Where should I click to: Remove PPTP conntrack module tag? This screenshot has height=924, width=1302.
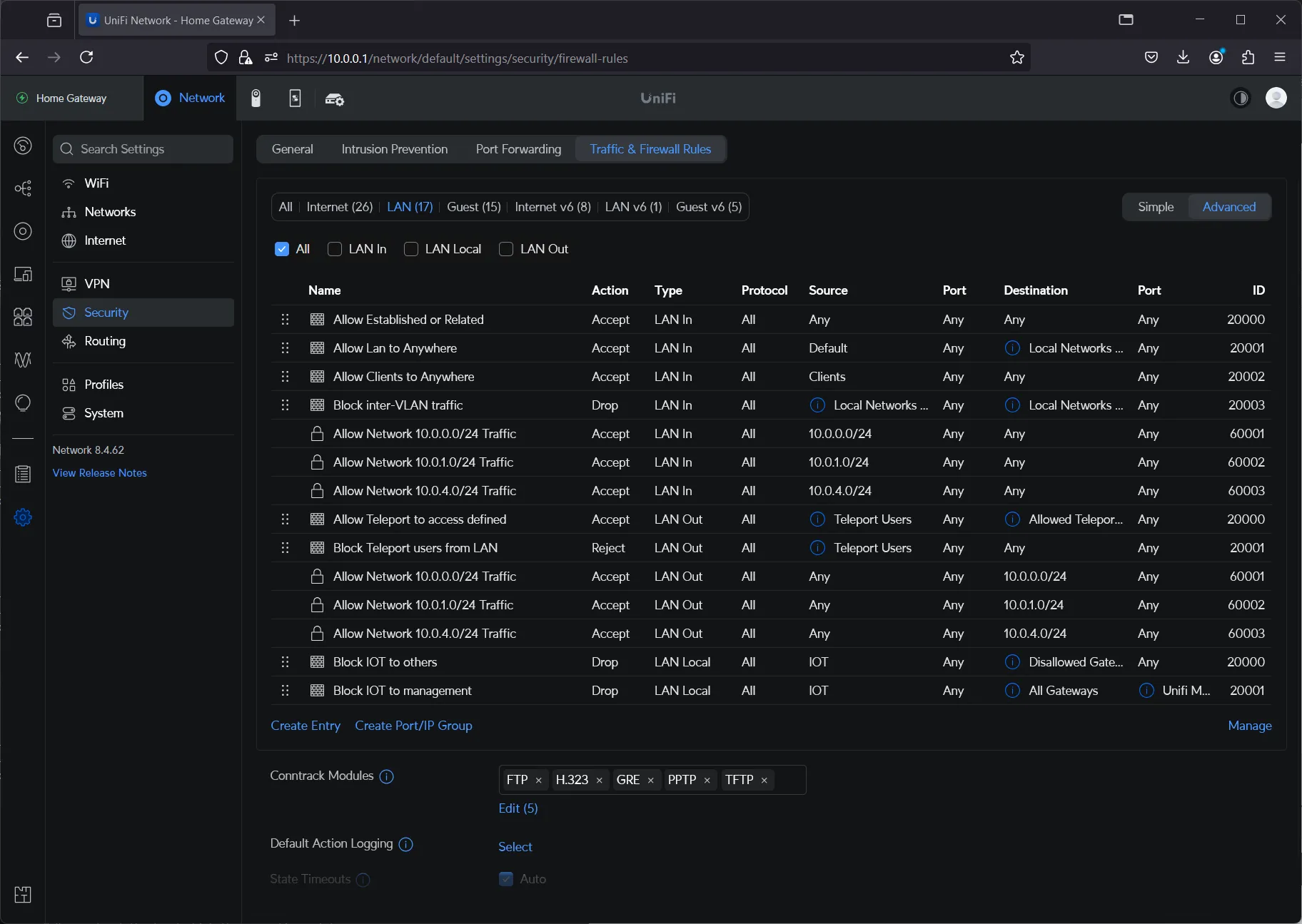tap(707, 781)
